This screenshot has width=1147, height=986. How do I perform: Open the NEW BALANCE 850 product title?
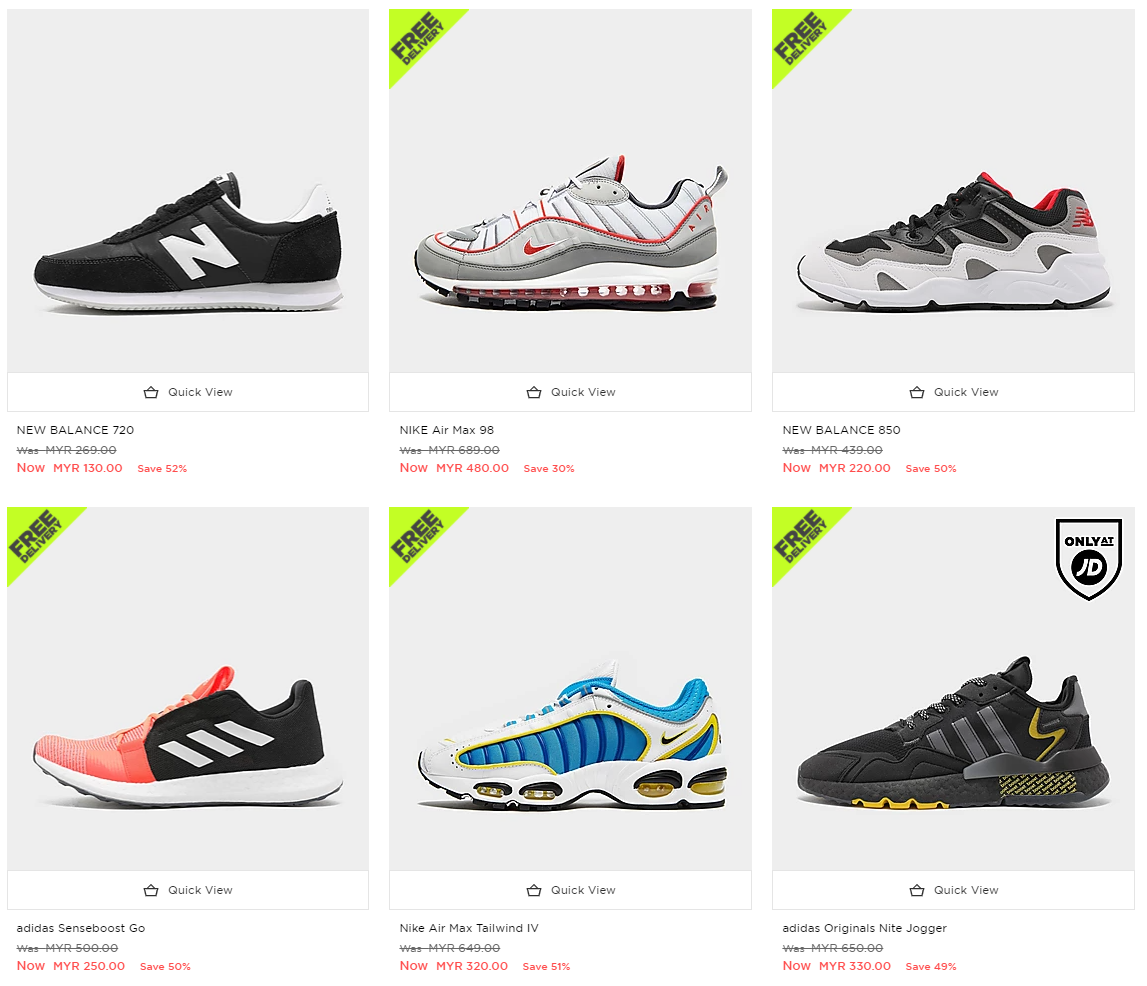pyautogui.click(x=841, y=430)
